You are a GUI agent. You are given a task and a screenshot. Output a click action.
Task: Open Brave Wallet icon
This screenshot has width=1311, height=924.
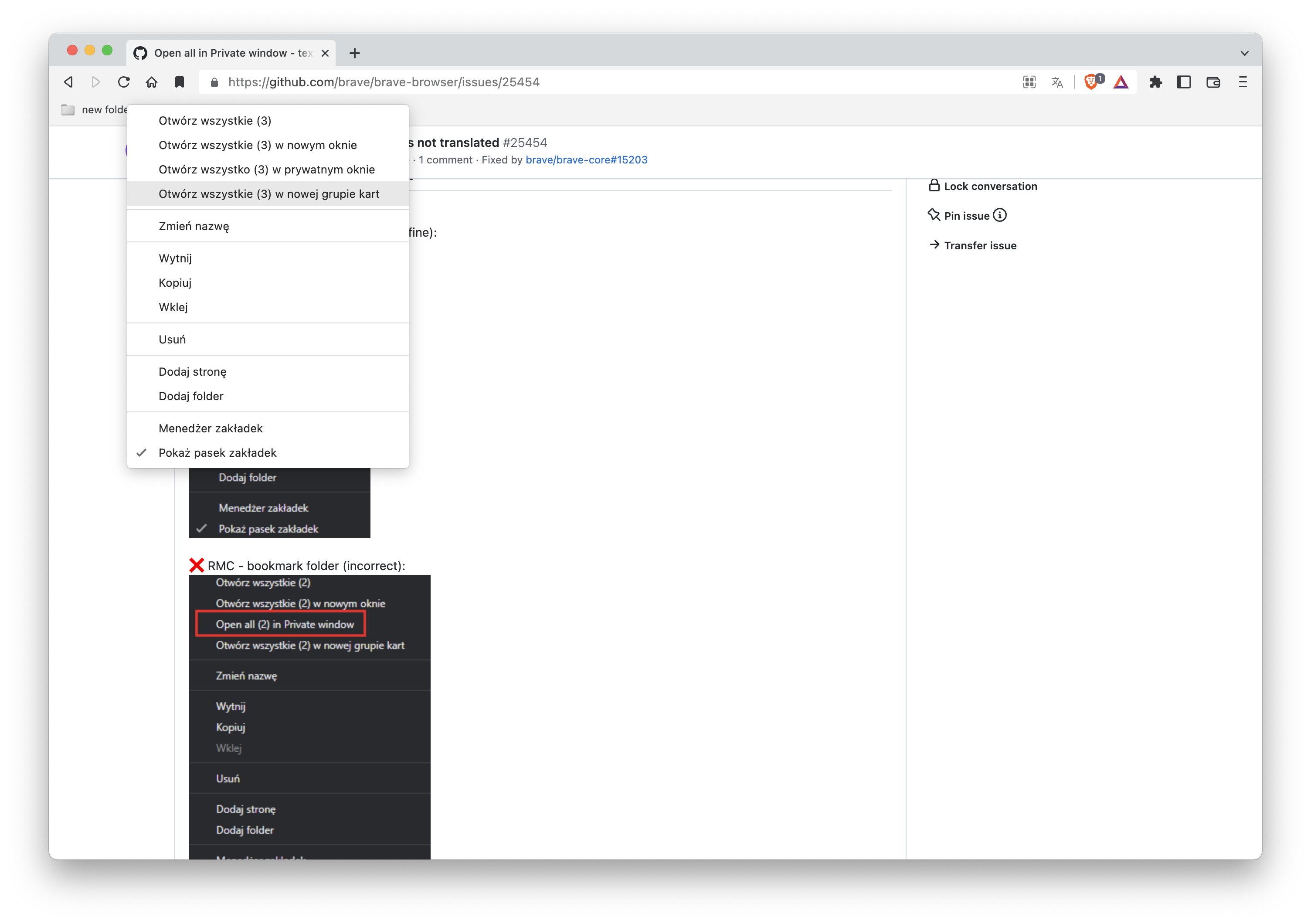tap(1213, 82)
